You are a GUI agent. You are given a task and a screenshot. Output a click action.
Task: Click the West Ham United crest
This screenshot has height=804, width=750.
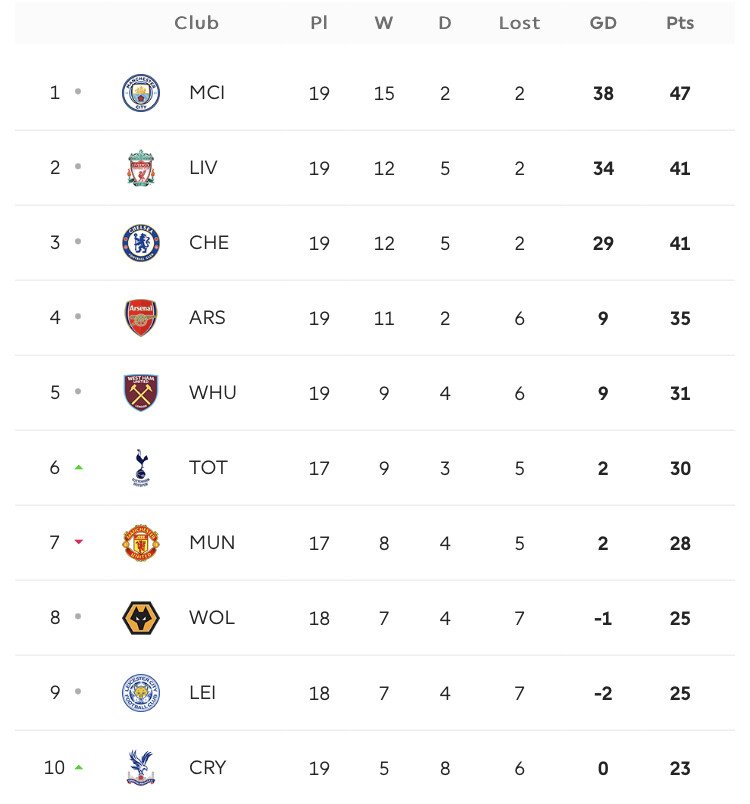coord(141,393)
